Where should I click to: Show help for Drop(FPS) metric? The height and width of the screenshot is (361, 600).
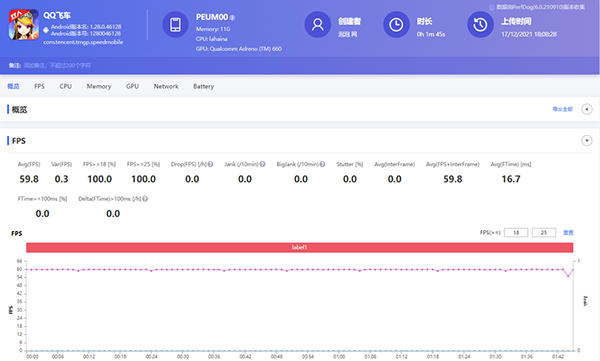tap(210, 164)
